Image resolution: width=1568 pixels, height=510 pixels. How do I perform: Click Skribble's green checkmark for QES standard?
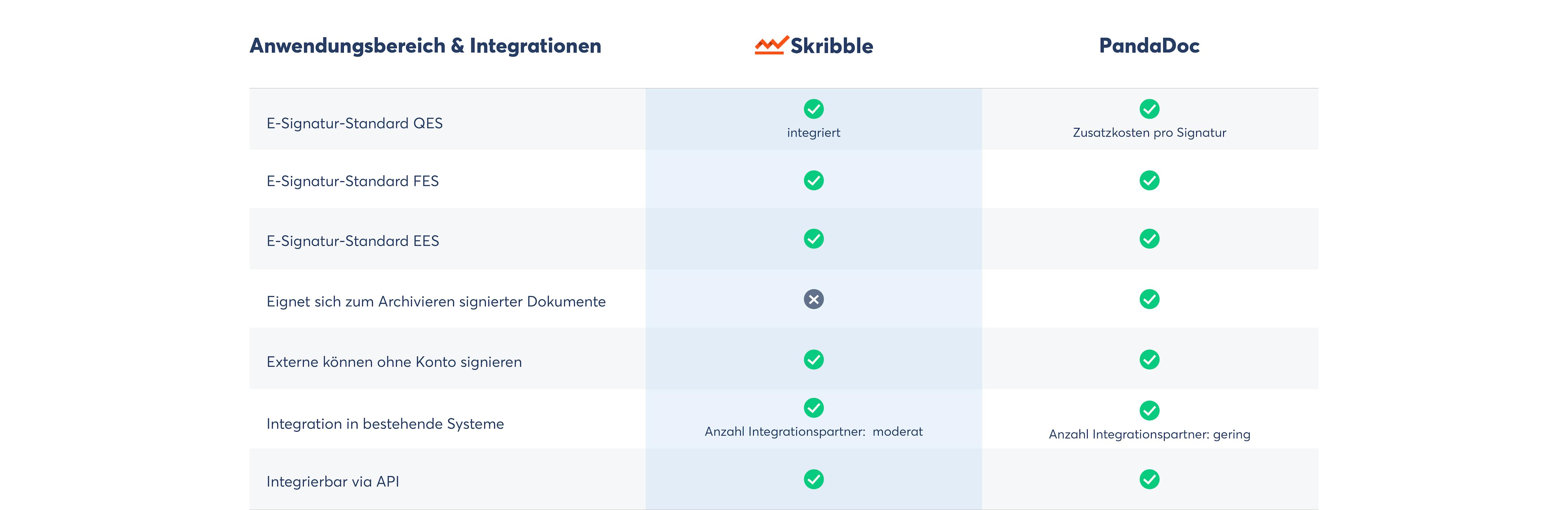tap(813, 109)
